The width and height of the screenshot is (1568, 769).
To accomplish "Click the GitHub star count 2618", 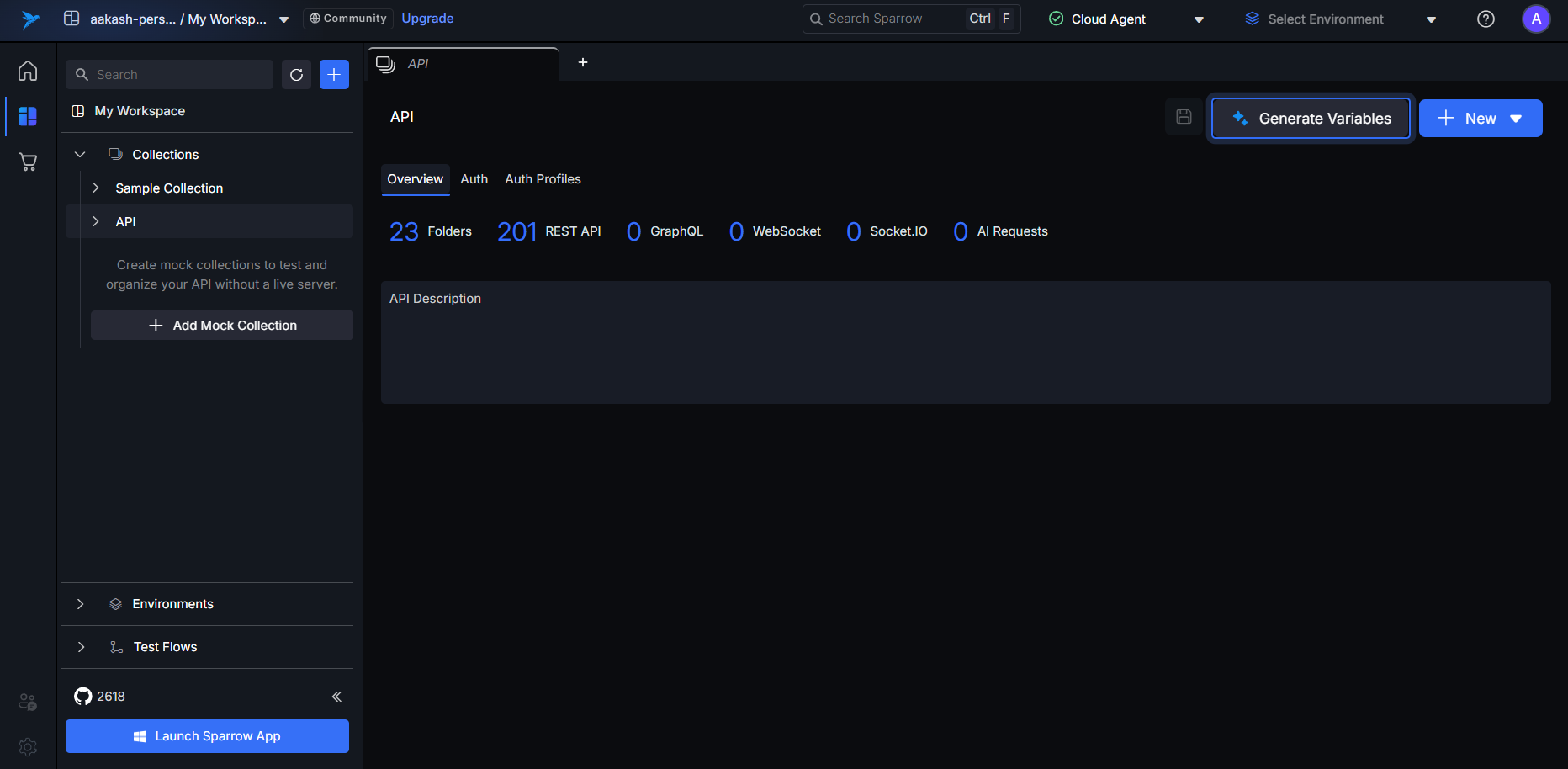I will click(99, 697).
